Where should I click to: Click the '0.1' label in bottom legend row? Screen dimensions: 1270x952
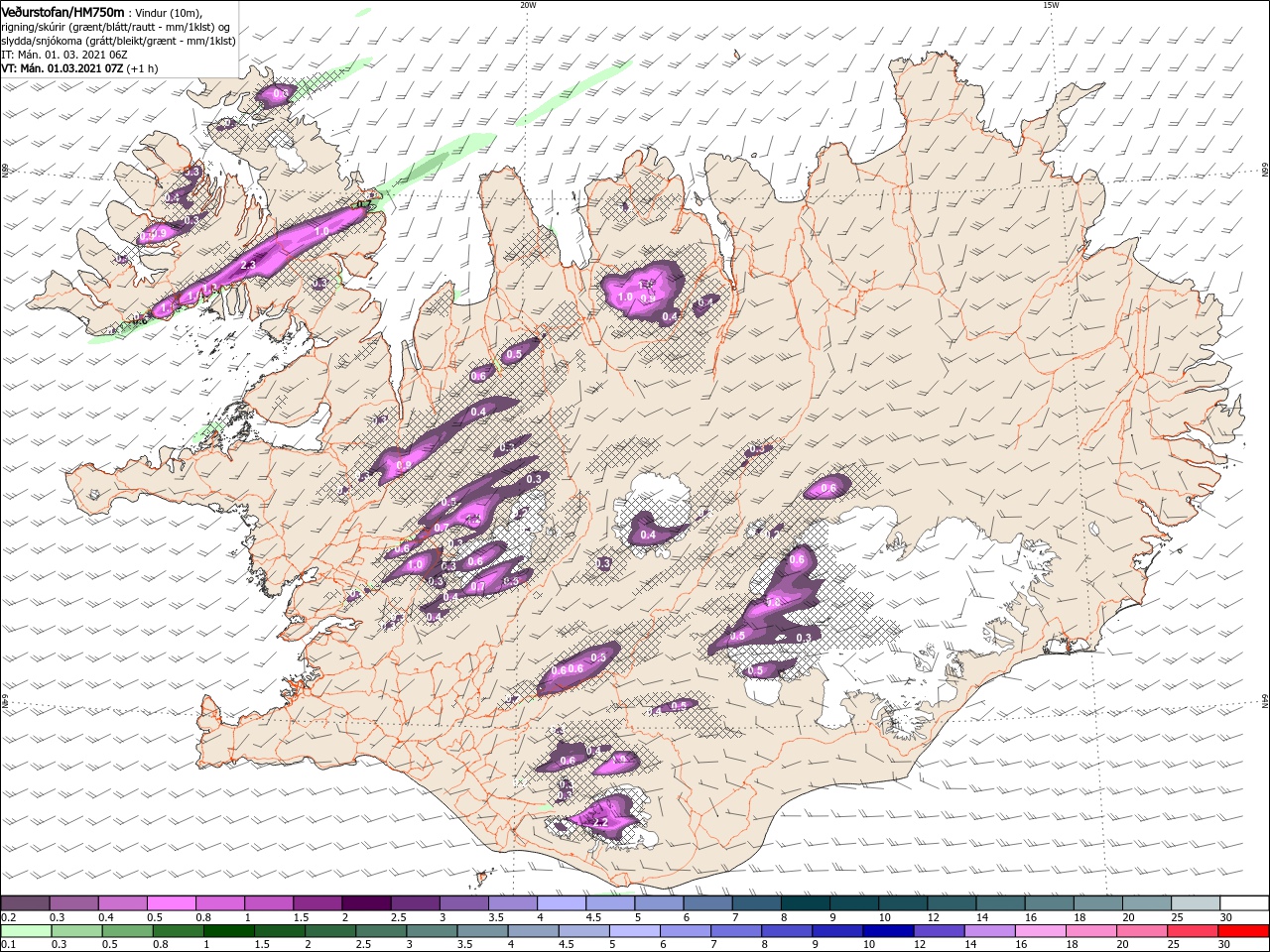click(8, 944)
